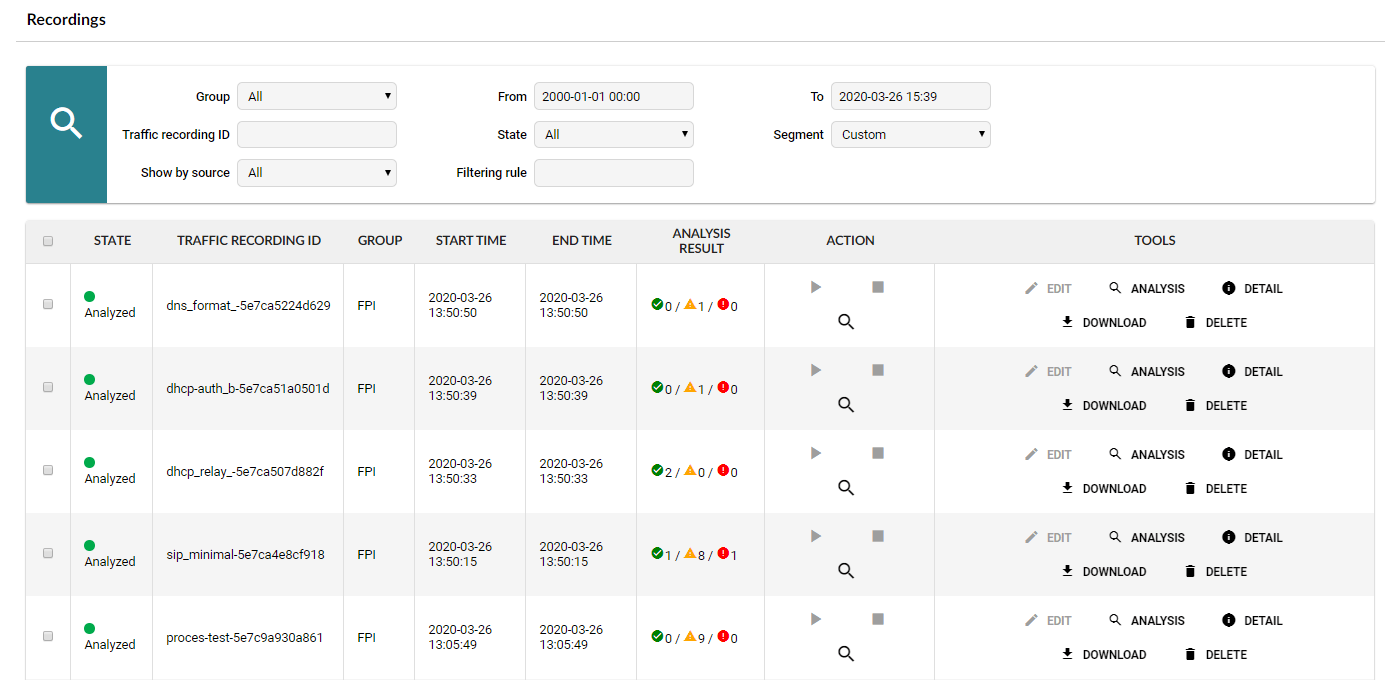Expand the Show by source dropdown
This screenshot has width=1400, height=700.
[x=317, y=173]
